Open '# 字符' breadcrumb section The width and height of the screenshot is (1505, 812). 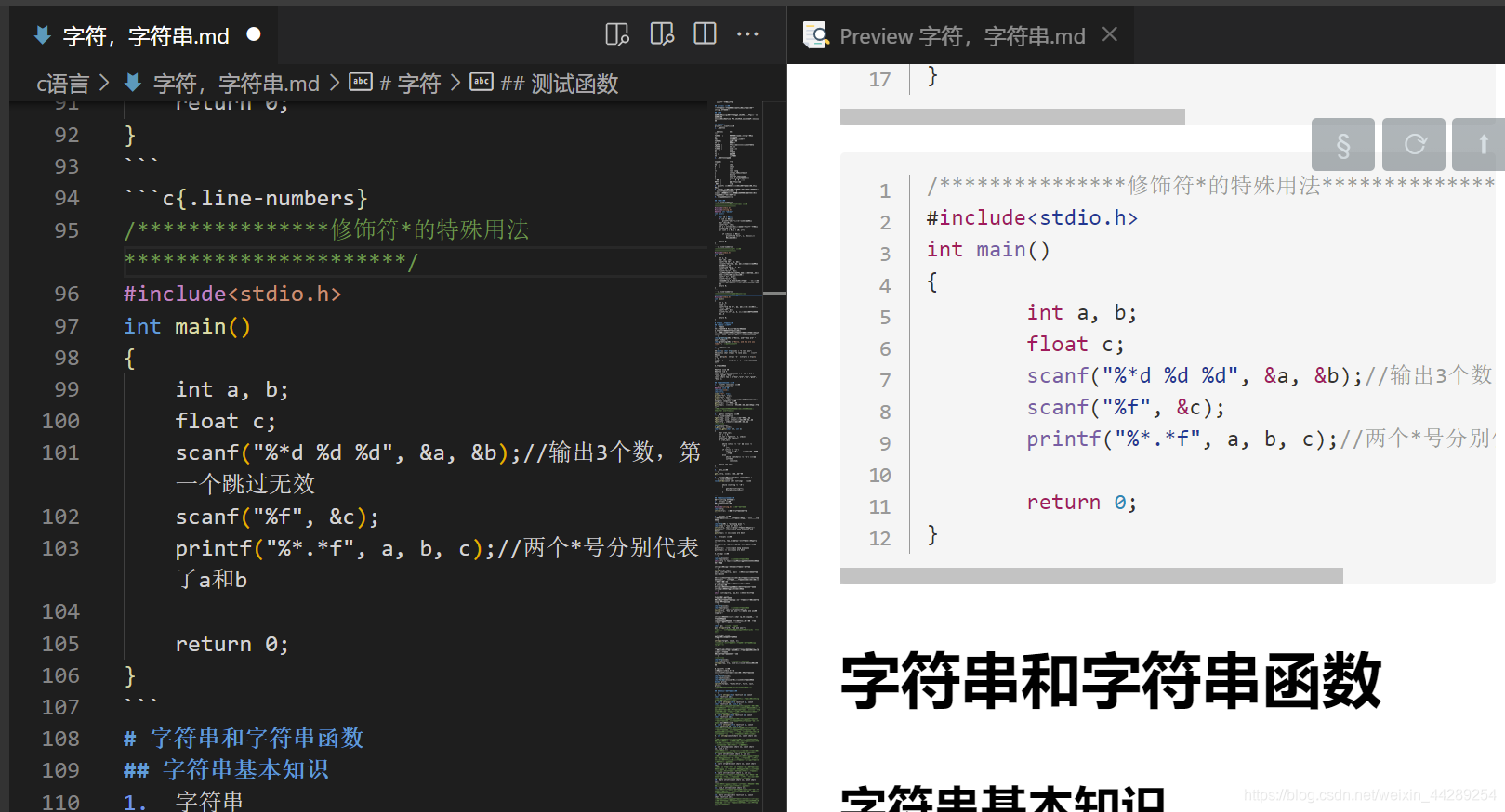pyautogui.click(x=410, y=84)
